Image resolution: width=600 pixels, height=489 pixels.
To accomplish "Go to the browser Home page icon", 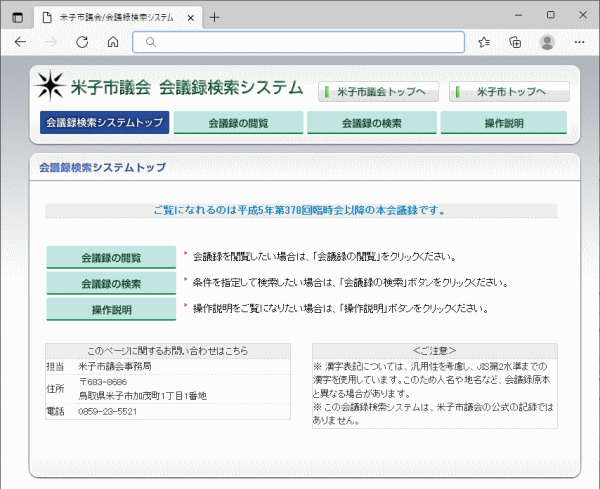I will coord(113,42).
